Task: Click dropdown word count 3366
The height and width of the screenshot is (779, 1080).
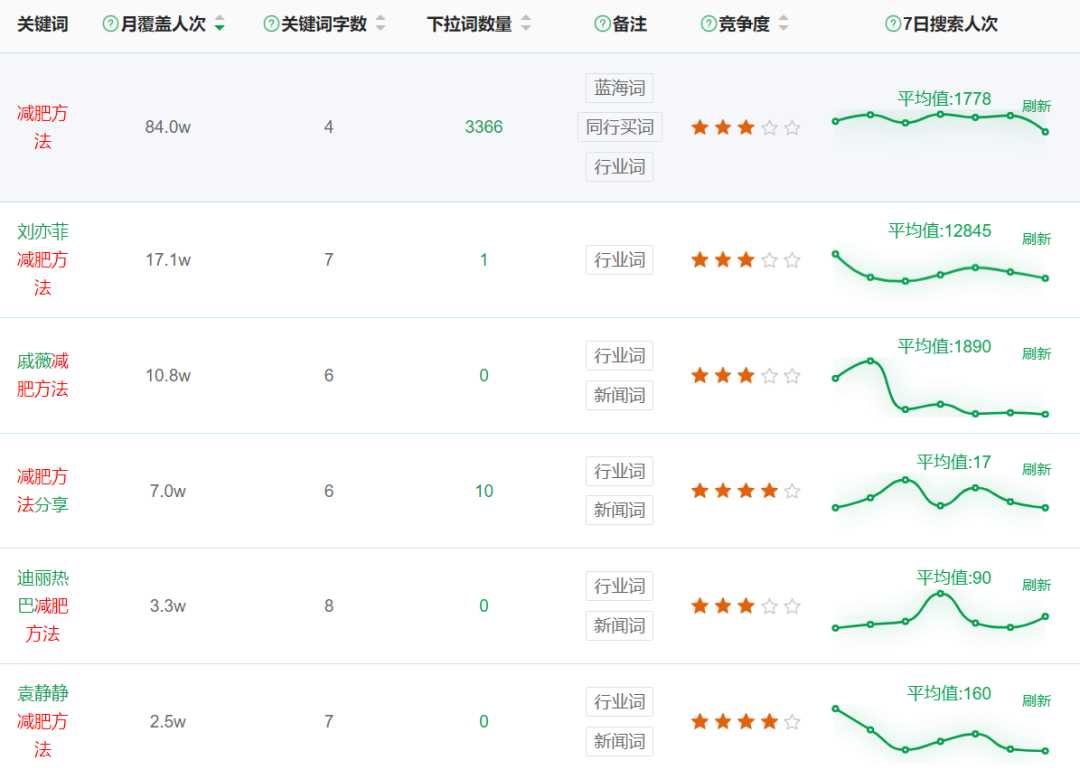Action: [x=483, y=127]
